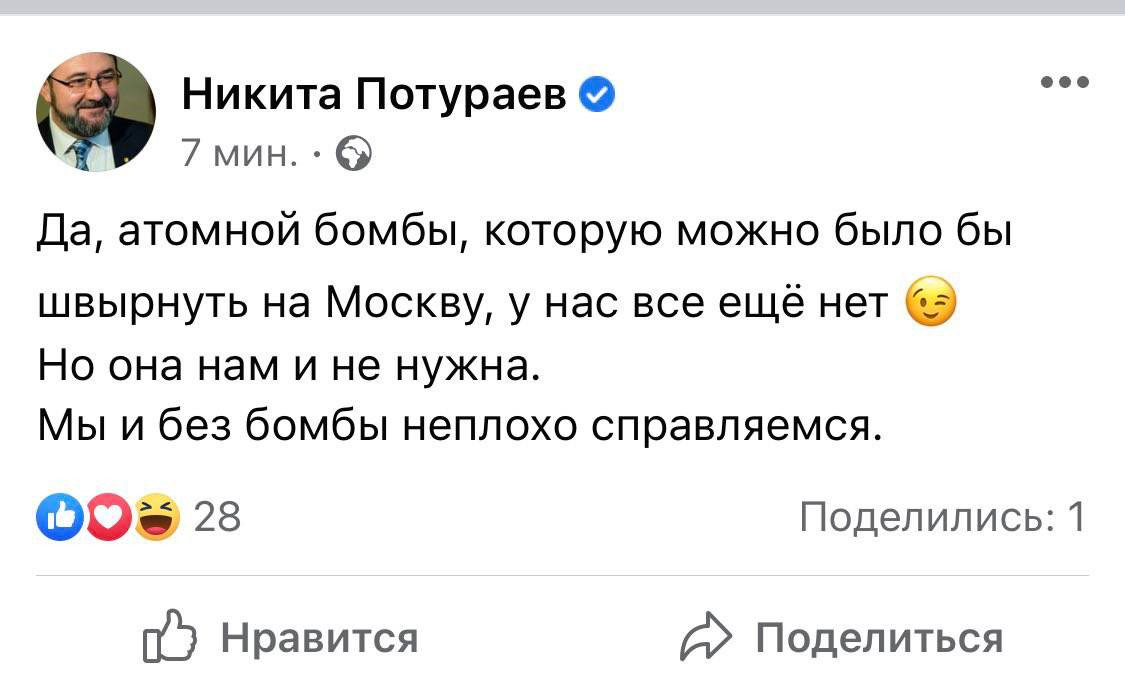Open the author name Никита Потураев
The image size is (1125, 683).
[375, 96]
